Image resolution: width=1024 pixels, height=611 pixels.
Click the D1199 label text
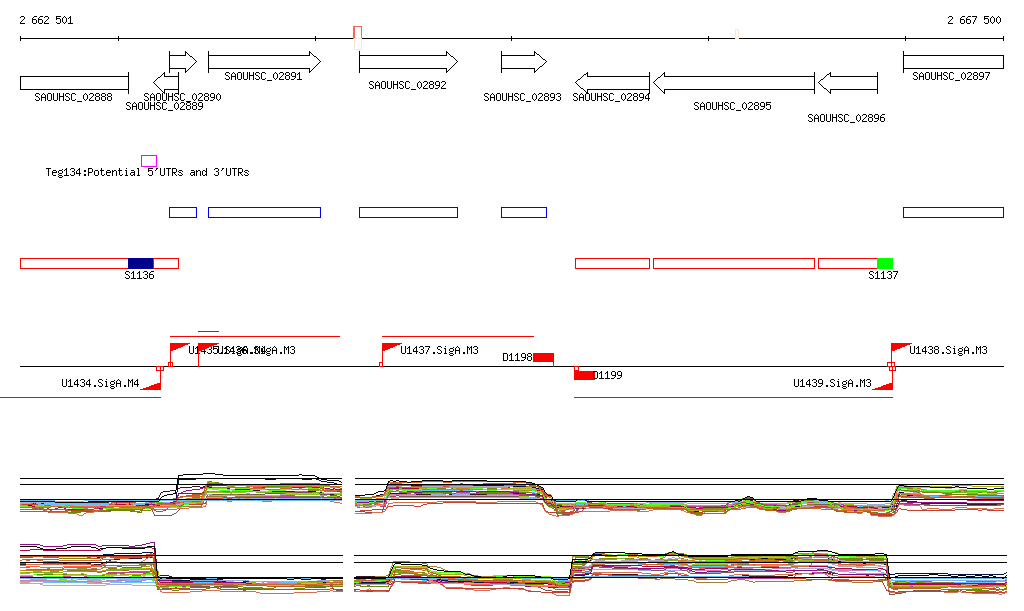click(x=607, y=375)
